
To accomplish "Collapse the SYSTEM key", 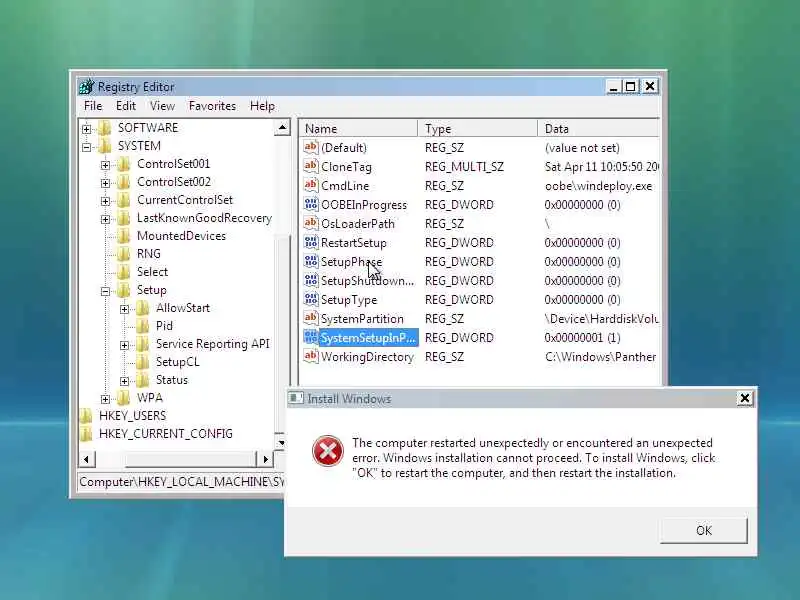I will (87, 147).
